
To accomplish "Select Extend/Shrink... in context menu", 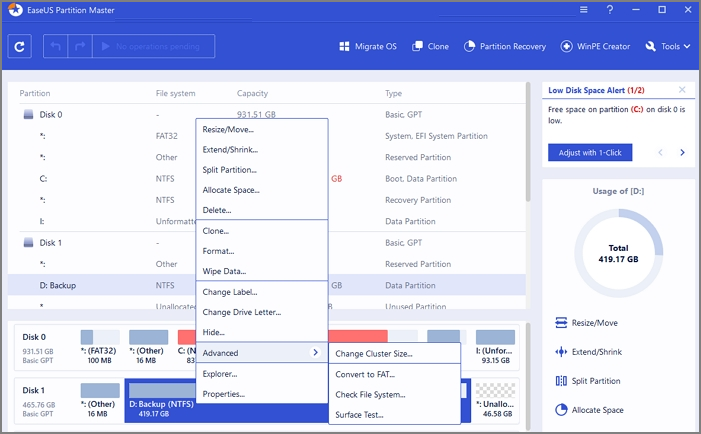I will coord(262,150).
